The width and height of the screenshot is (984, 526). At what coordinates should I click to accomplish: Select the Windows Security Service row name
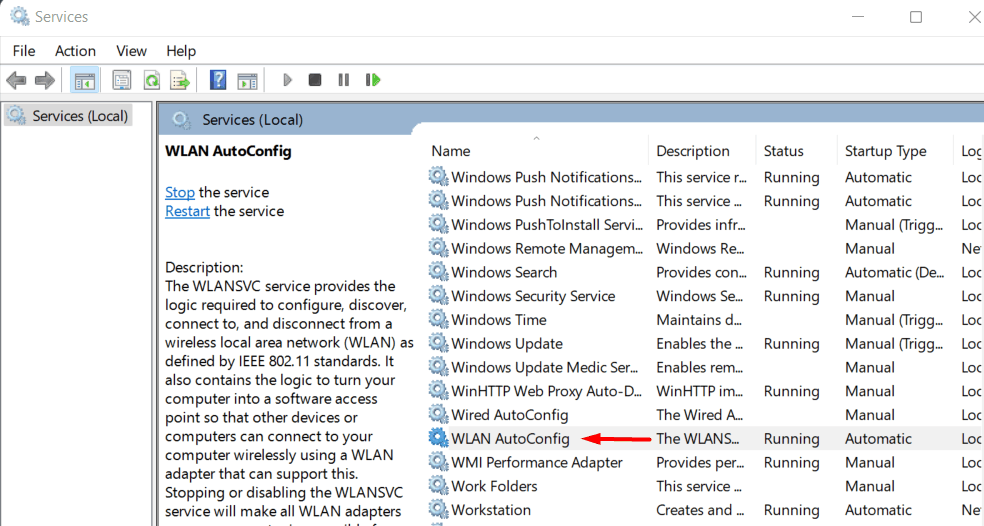click(x=533, y=296)
